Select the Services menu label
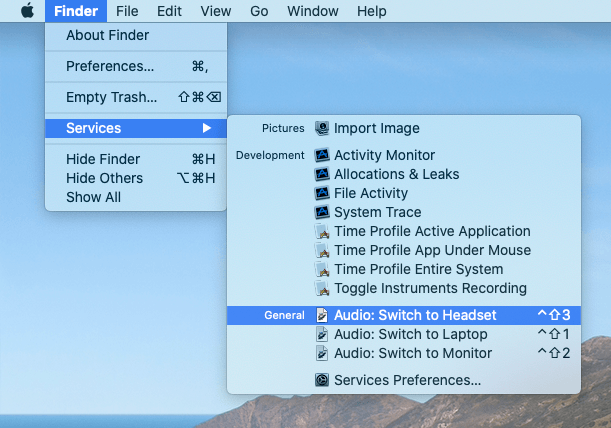Image resolution: width=611 pixels, height=428 pixels. pyautogui.click(x=94, y=128)
